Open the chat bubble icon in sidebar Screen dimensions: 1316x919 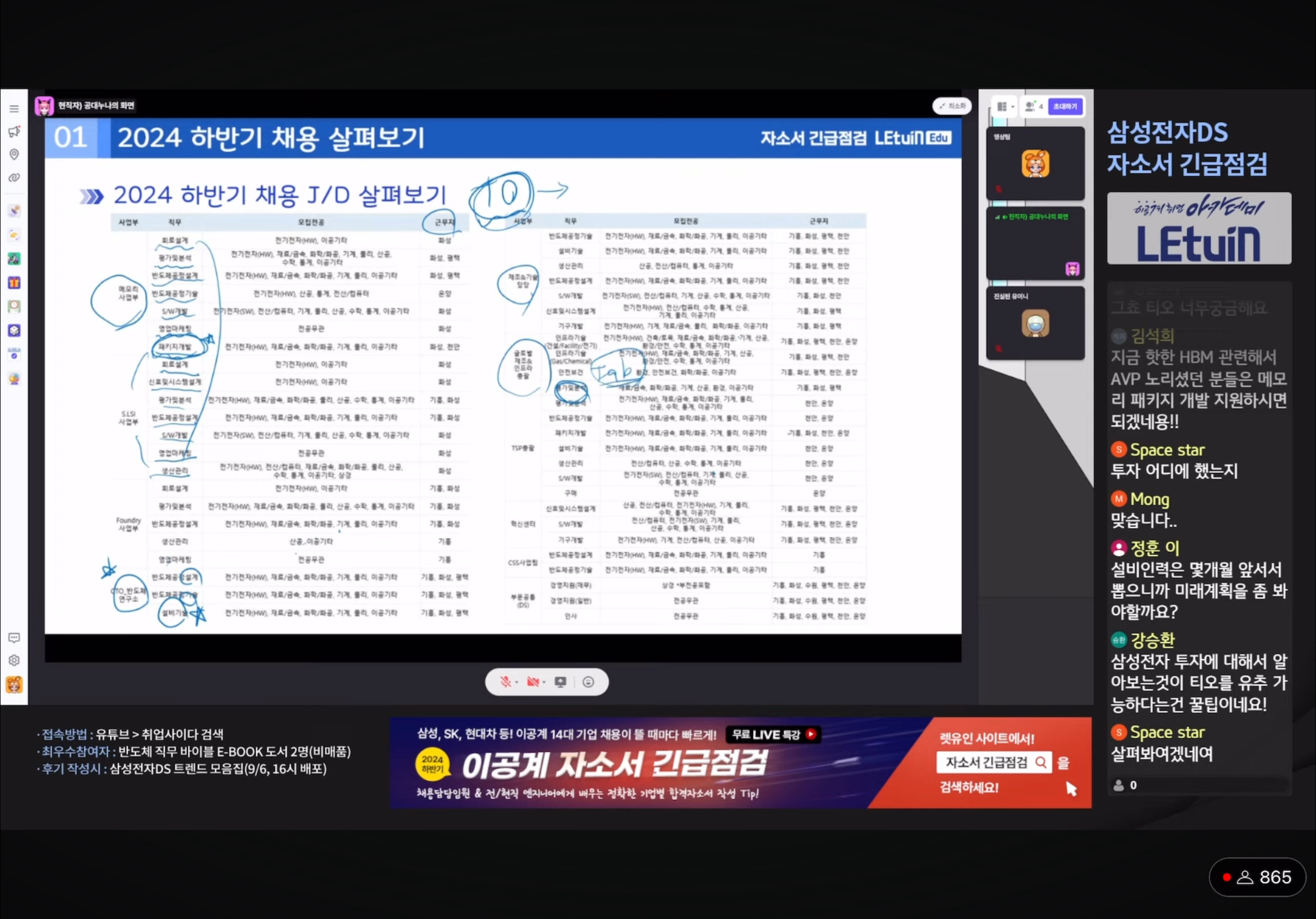[x=14, y=637]
